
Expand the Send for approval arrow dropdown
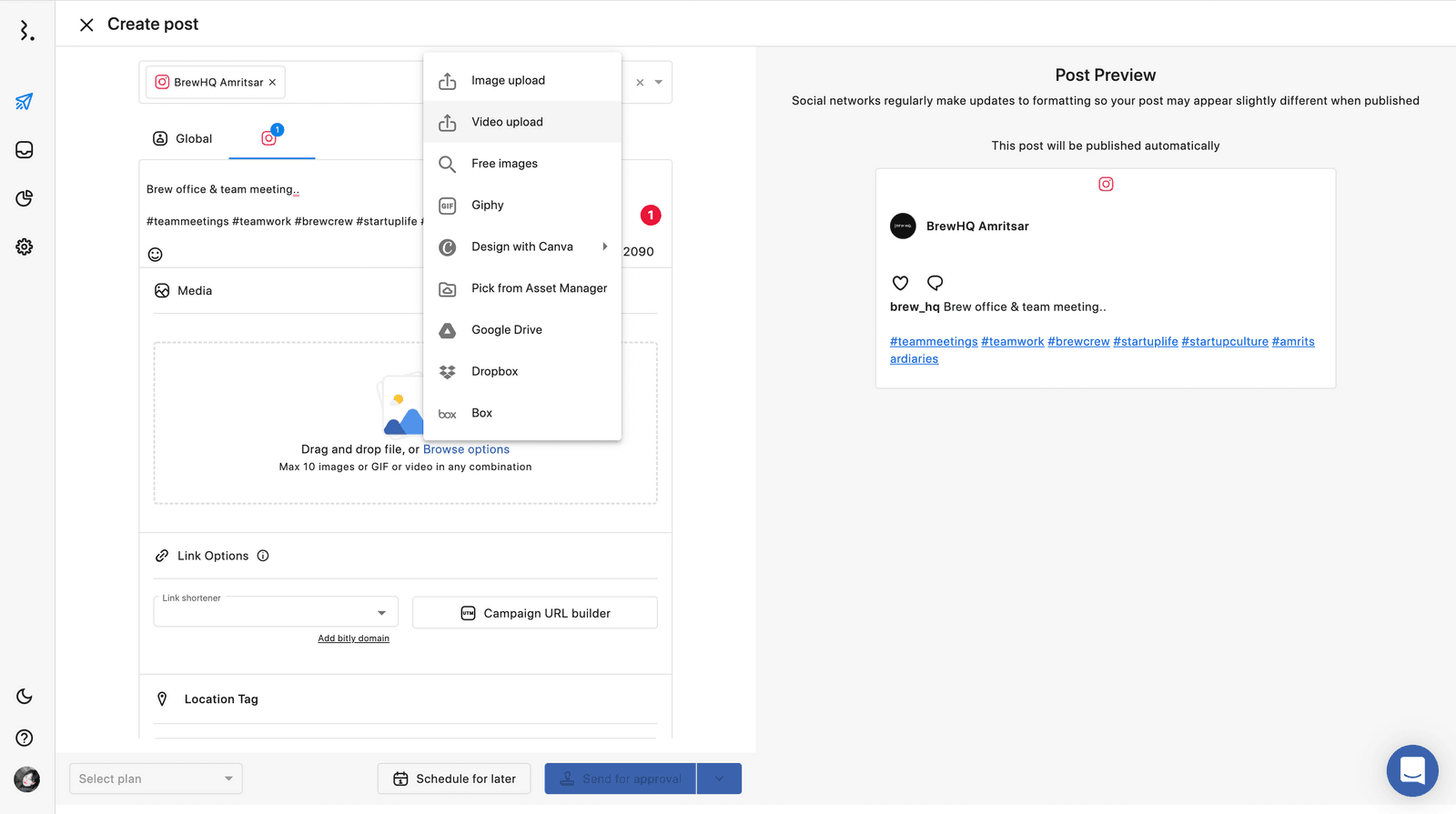pyautogui.click(x=719, y=779)
